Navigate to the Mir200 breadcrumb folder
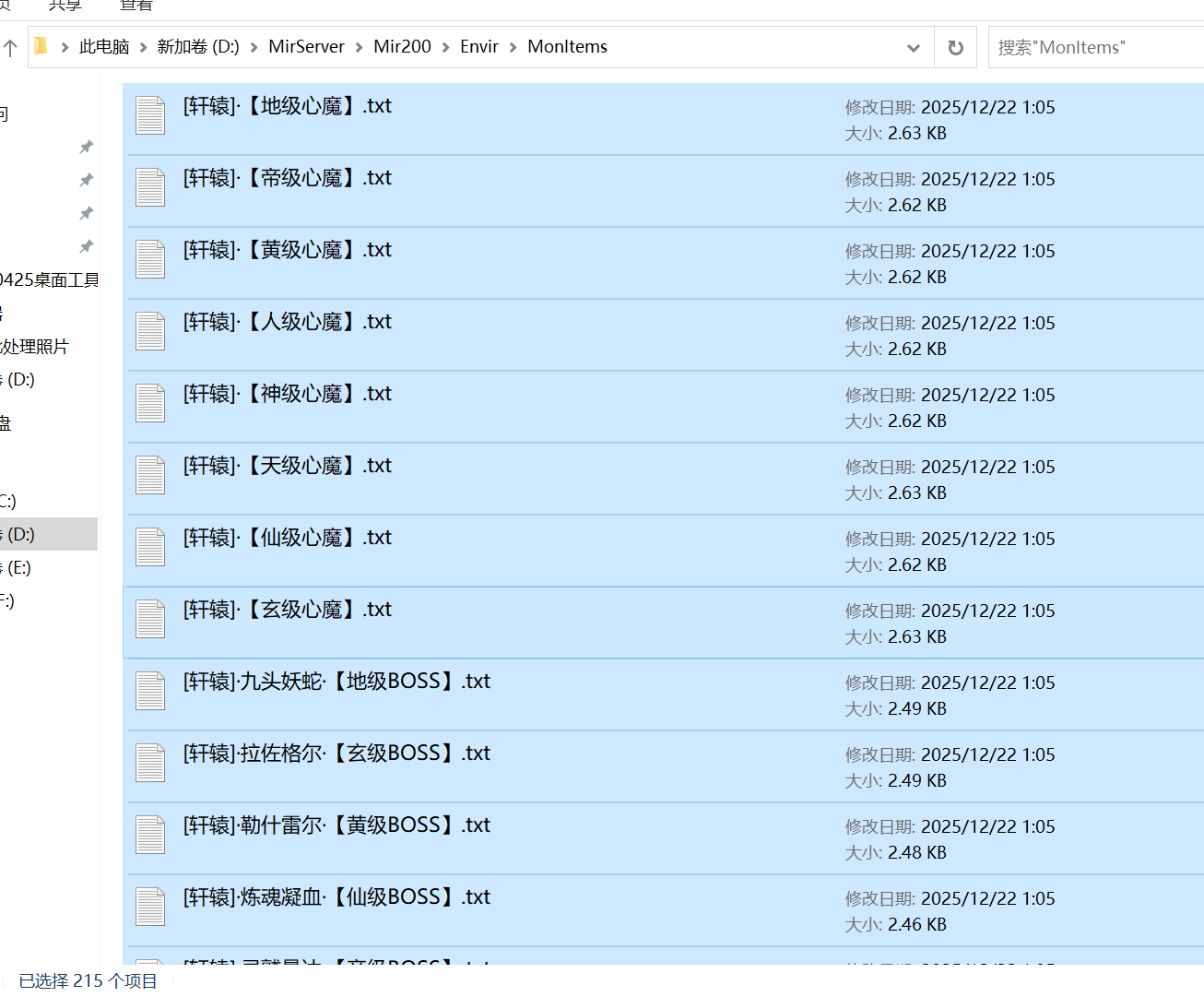The height and width of the screenshot is (997, 1204). 402,47
